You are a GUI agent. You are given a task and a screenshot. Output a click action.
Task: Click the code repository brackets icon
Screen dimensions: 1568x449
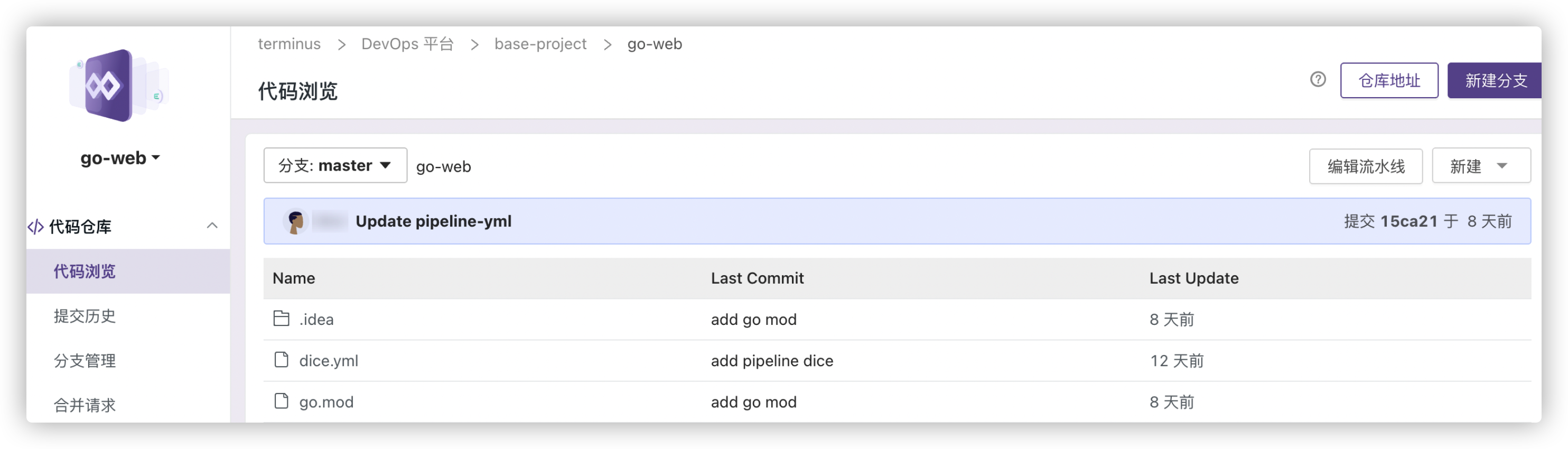[x=36, y=227]
